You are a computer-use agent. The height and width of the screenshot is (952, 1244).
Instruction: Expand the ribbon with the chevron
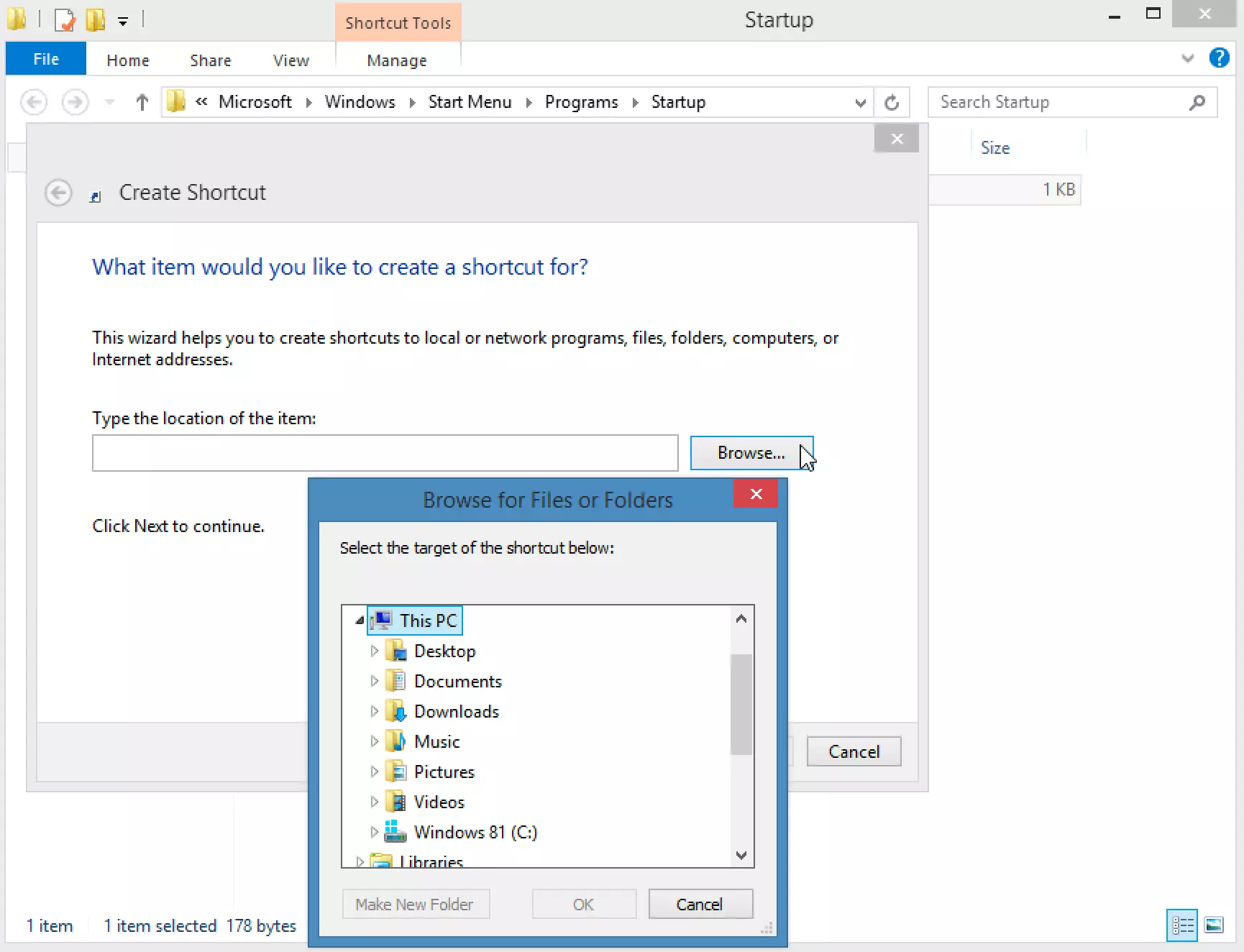click(x=1188, y=58)
